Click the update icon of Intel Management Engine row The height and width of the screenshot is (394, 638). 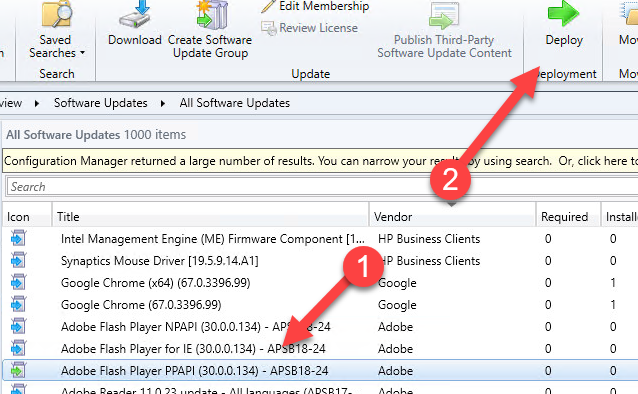(x=18, y=238)
